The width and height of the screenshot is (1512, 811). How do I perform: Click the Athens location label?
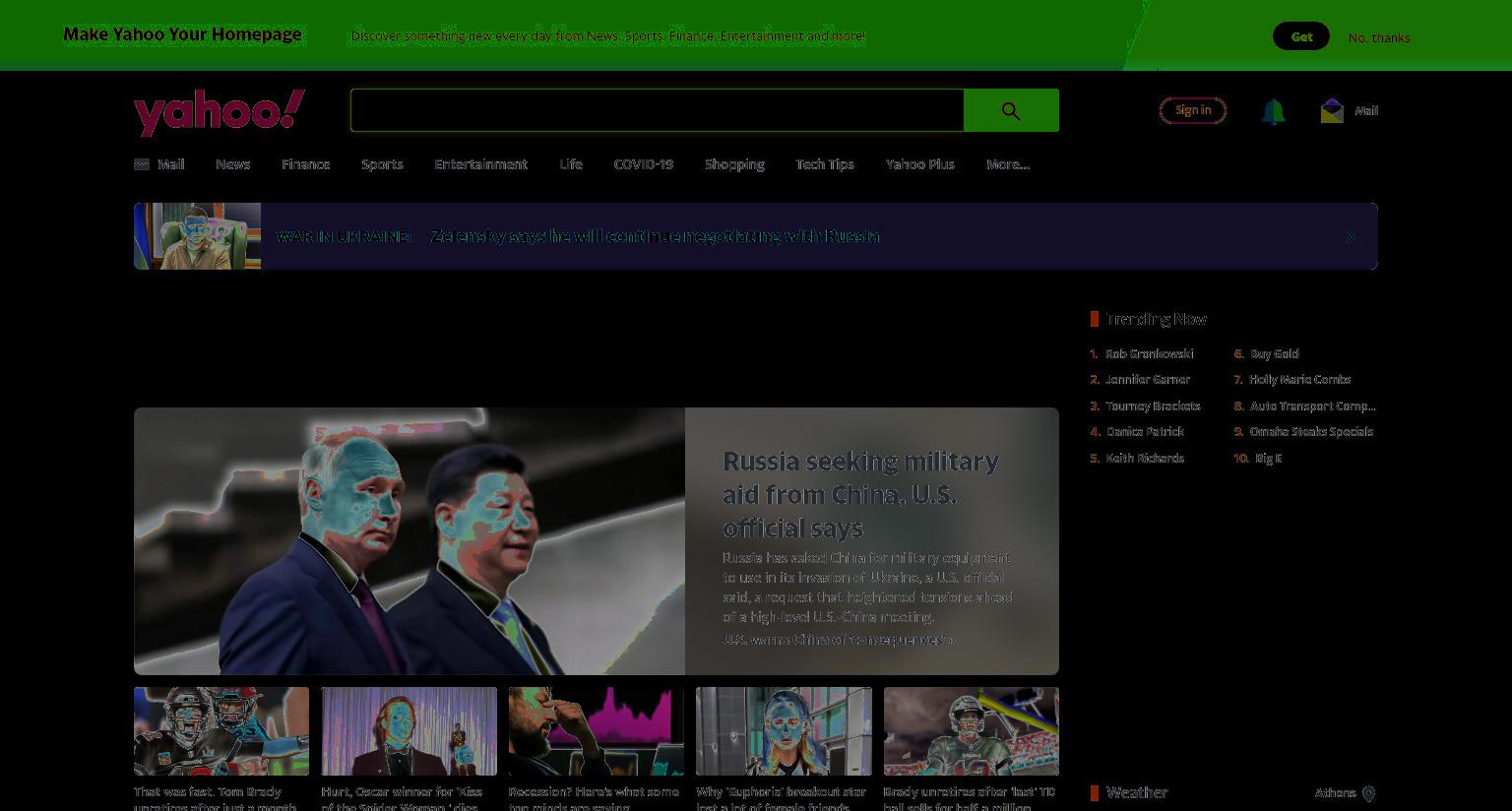point(1335,792)
